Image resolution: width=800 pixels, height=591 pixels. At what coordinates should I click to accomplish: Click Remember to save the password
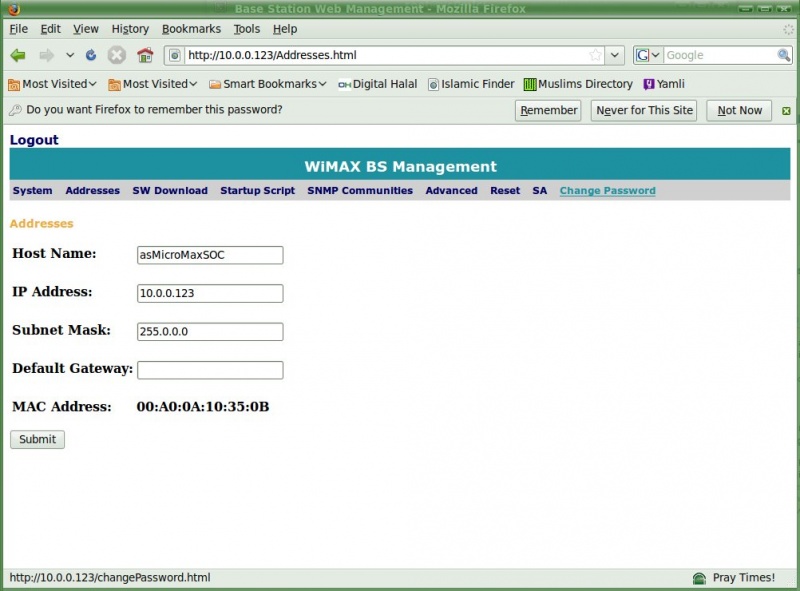548,110
